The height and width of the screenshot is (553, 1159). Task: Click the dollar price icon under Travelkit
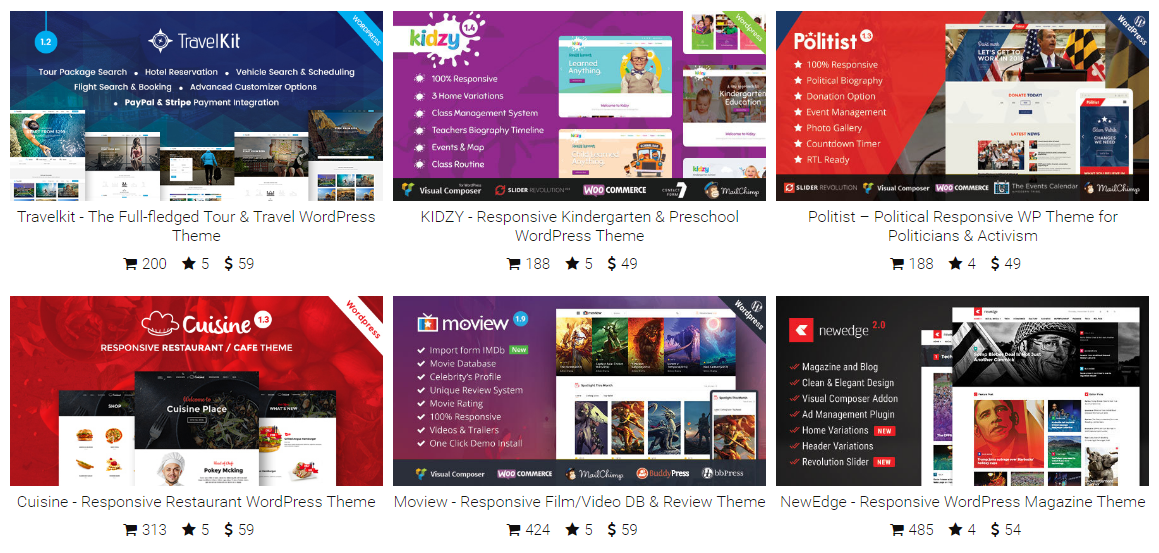228,263
